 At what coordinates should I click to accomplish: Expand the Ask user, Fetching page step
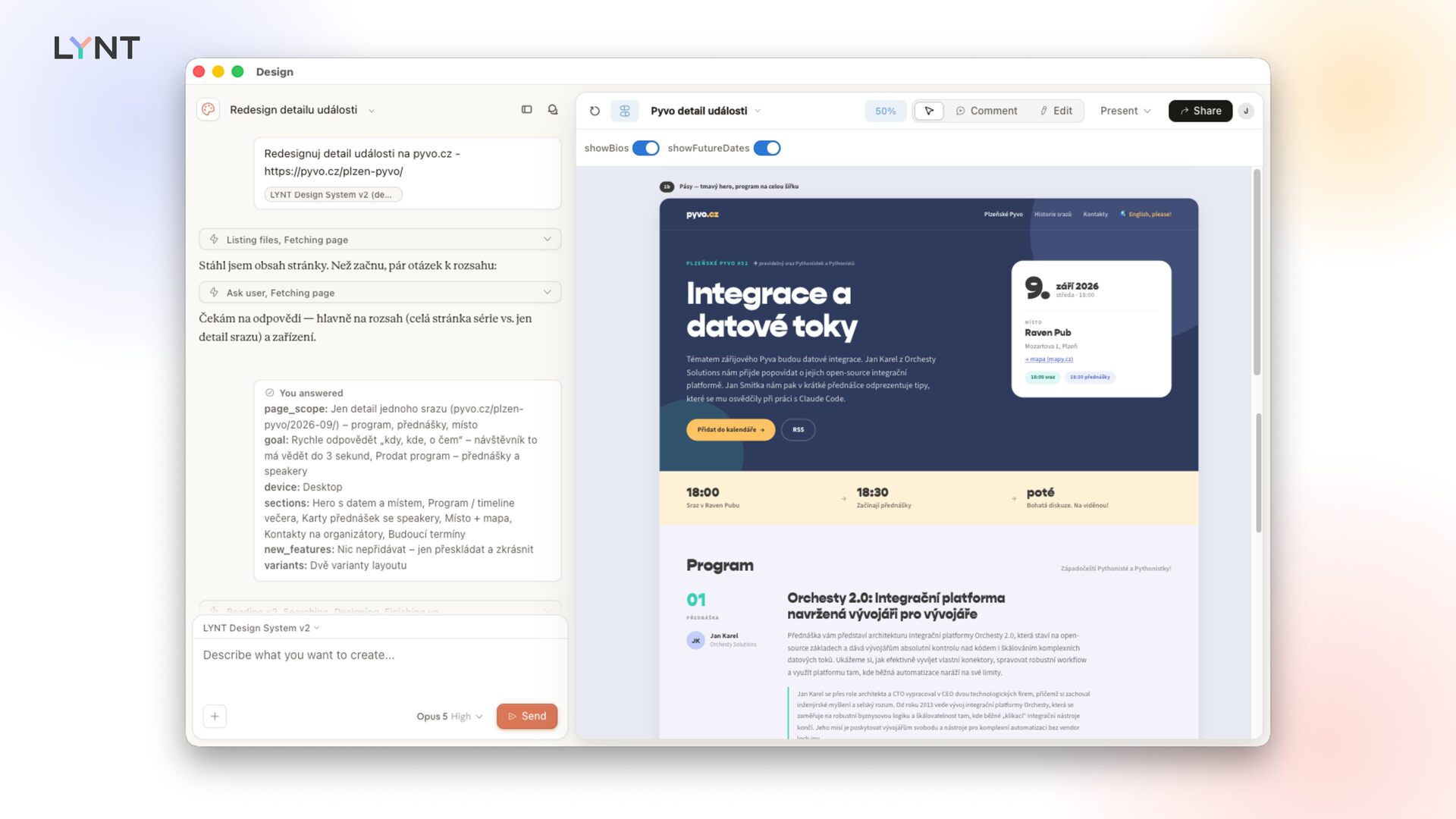380,293
